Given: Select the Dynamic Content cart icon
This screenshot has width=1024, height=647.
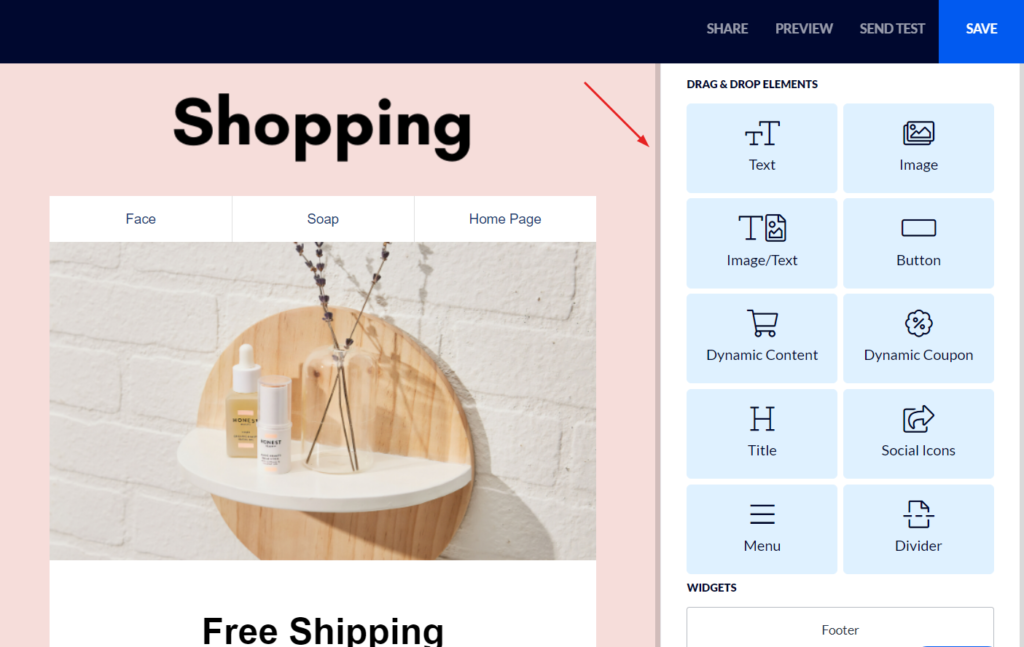Looking at the screenshot, I should click(x=762, y=323).
